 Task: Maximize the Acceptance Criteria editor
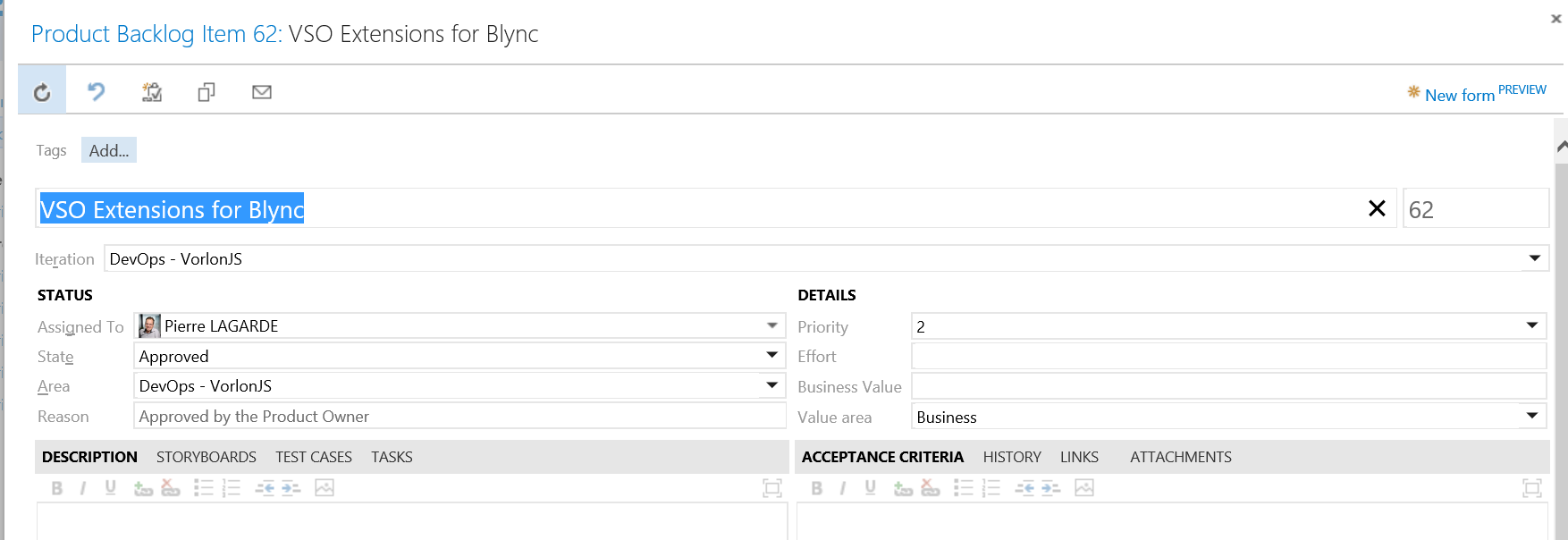pyautogui.click(x=1531, y=488)
